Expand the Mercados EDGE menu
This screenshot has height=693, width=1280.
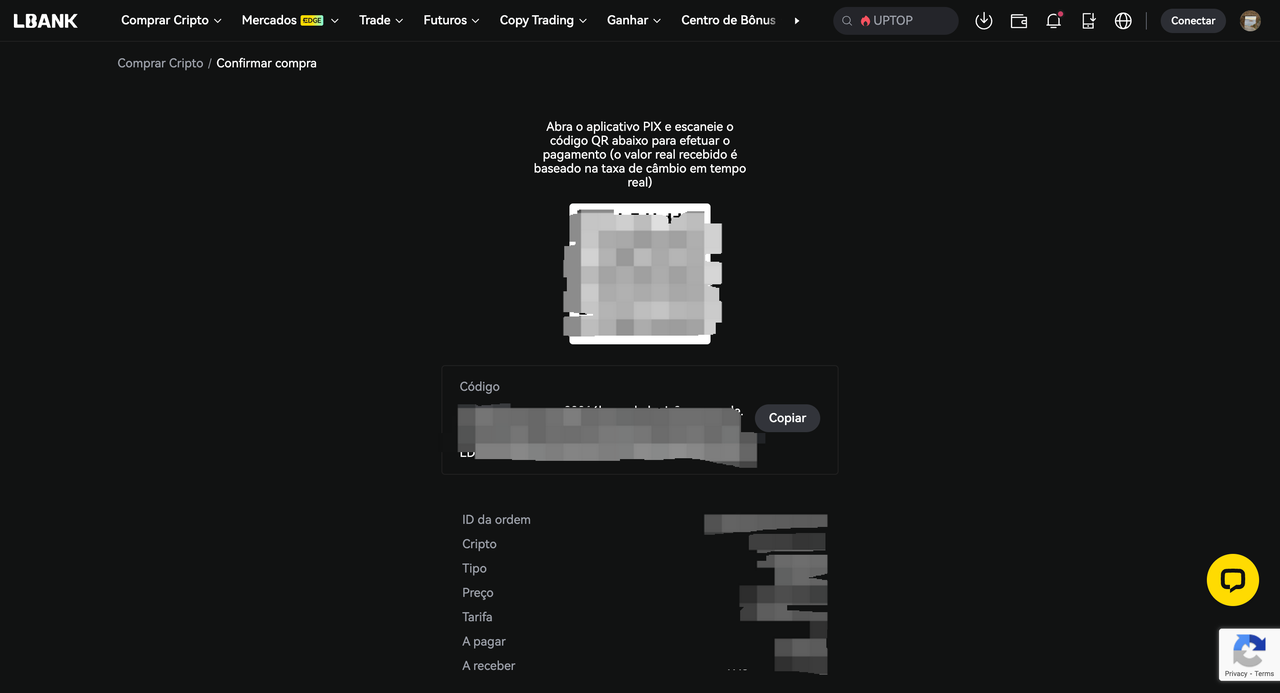coord(290,20)
